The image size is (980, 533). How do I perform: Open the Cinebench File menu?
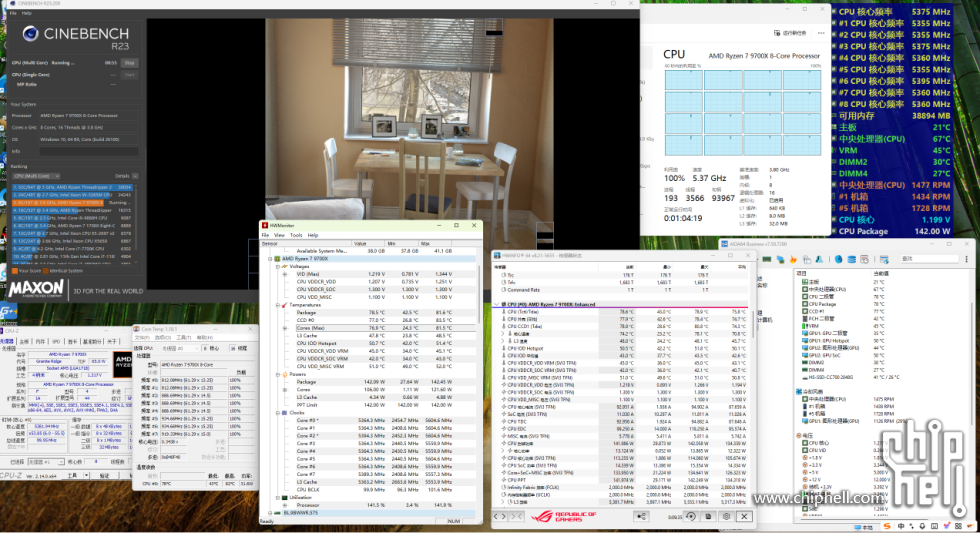[x=13, y=13]
